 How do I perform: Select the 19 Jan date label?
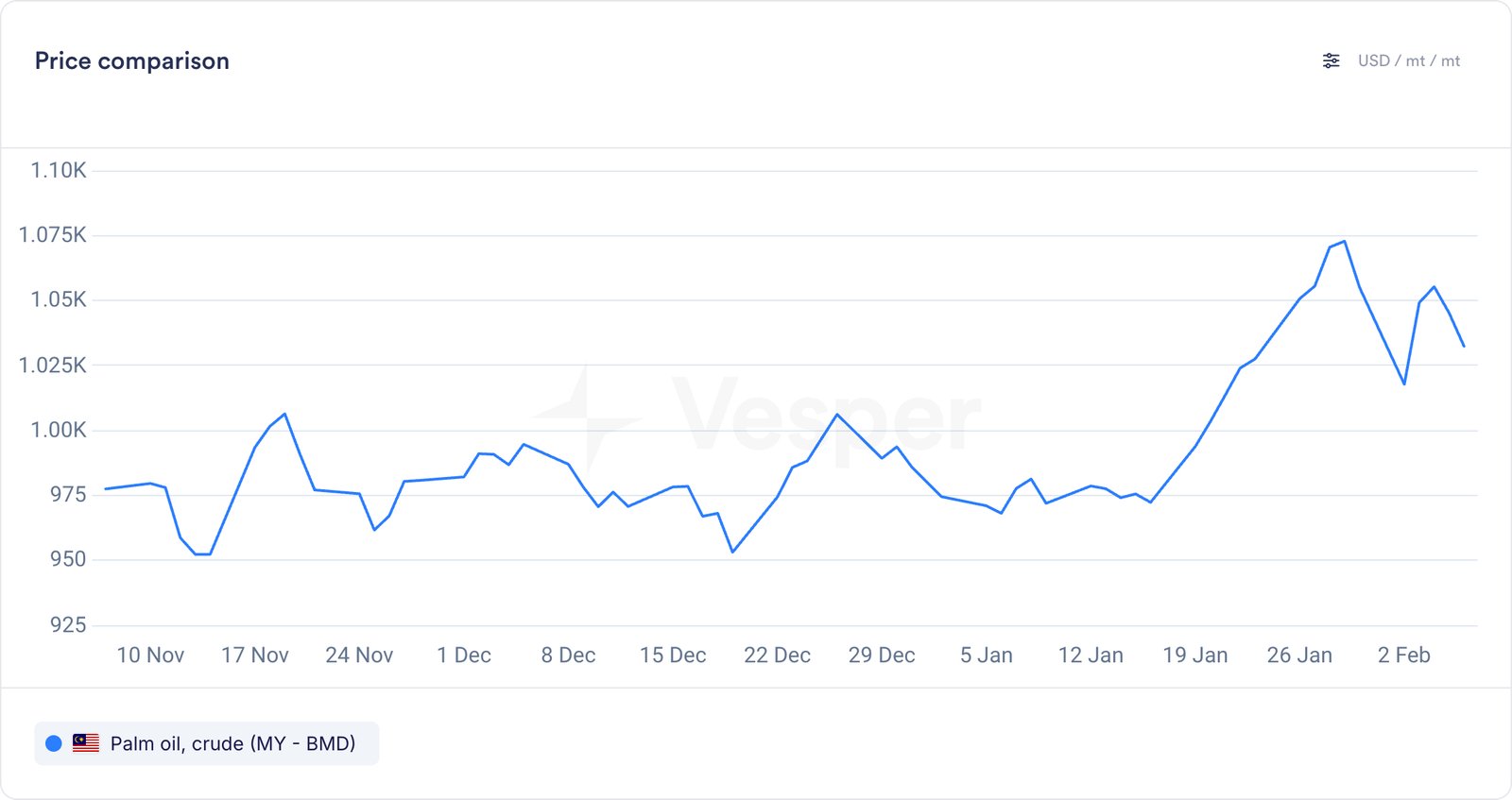[x=1194, y=655]
